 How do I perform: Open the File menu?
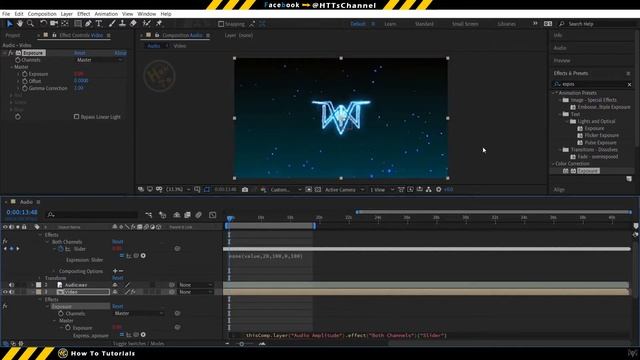6,14
